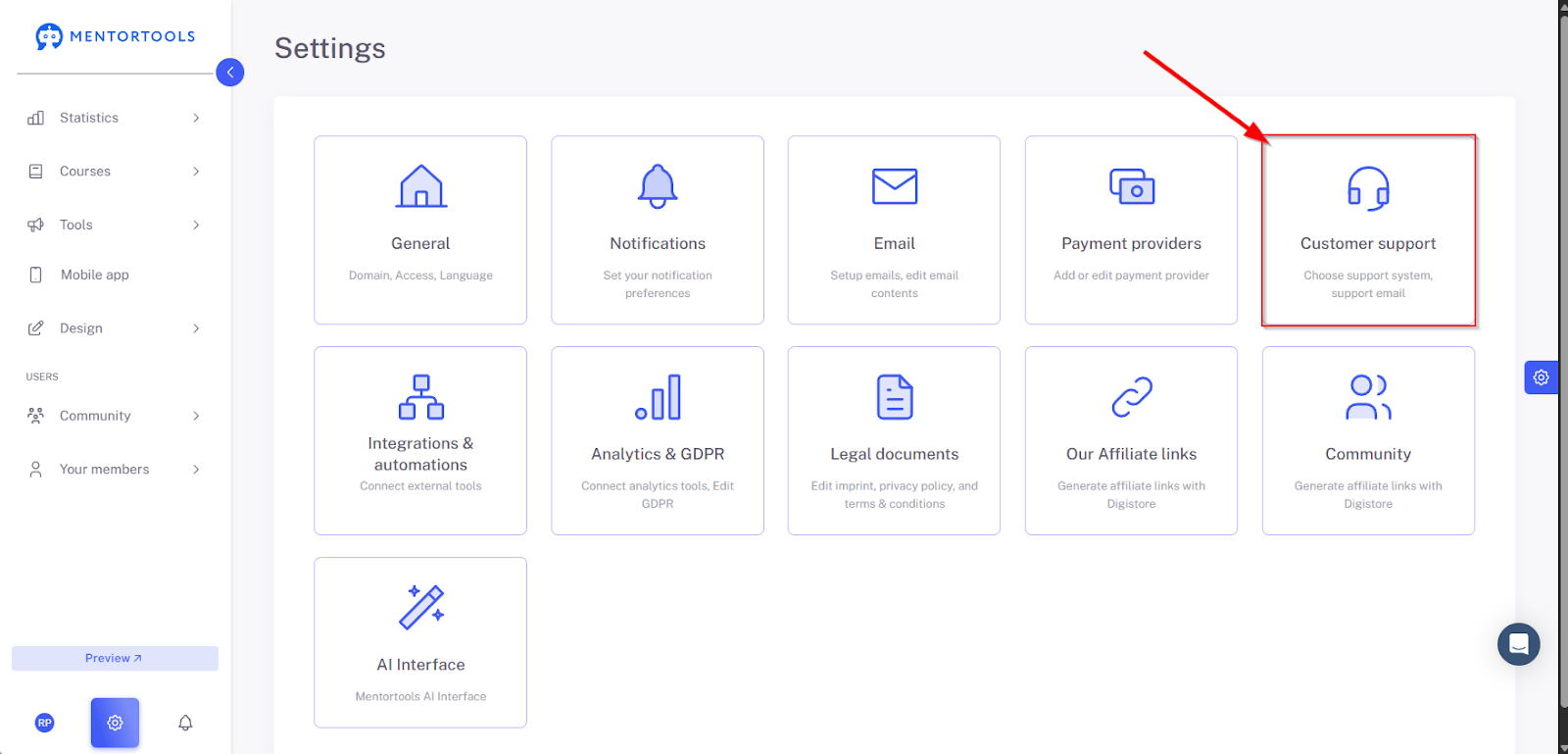Open the RP user avatar
This screenshot has height=754, width=1568.
click(x=45, y=723)
